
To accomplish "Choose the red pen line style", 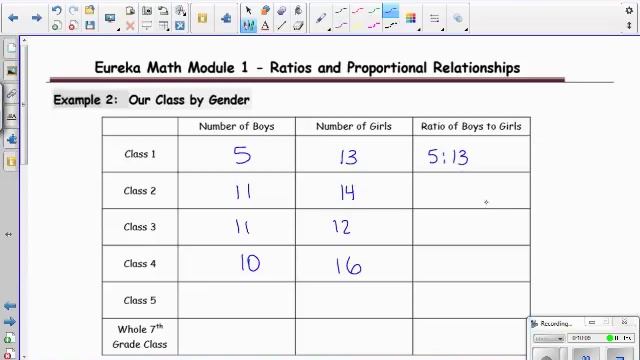I will [x=358, y=11].
